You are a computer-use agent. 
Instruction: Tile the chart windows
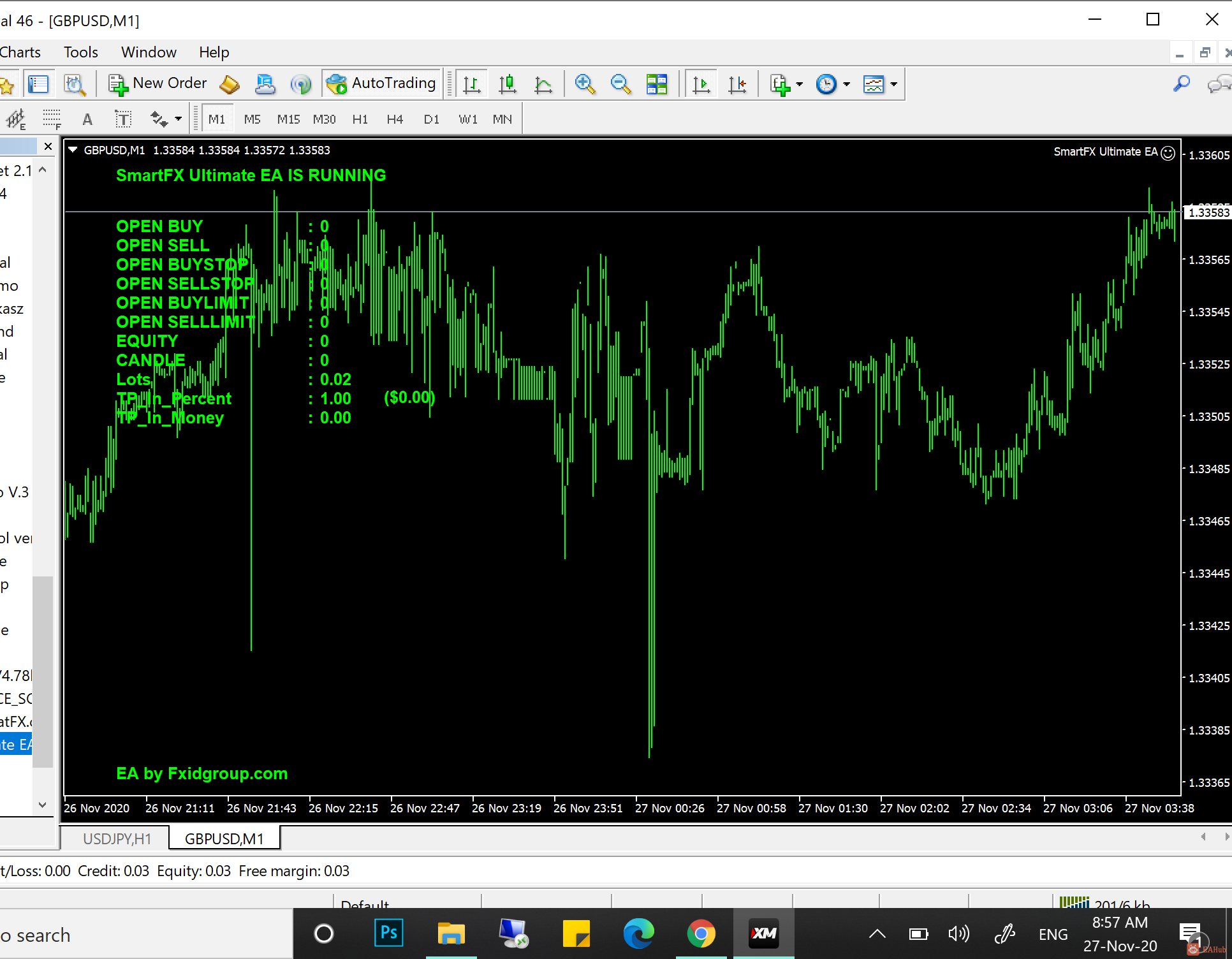[x=657, y=84]
